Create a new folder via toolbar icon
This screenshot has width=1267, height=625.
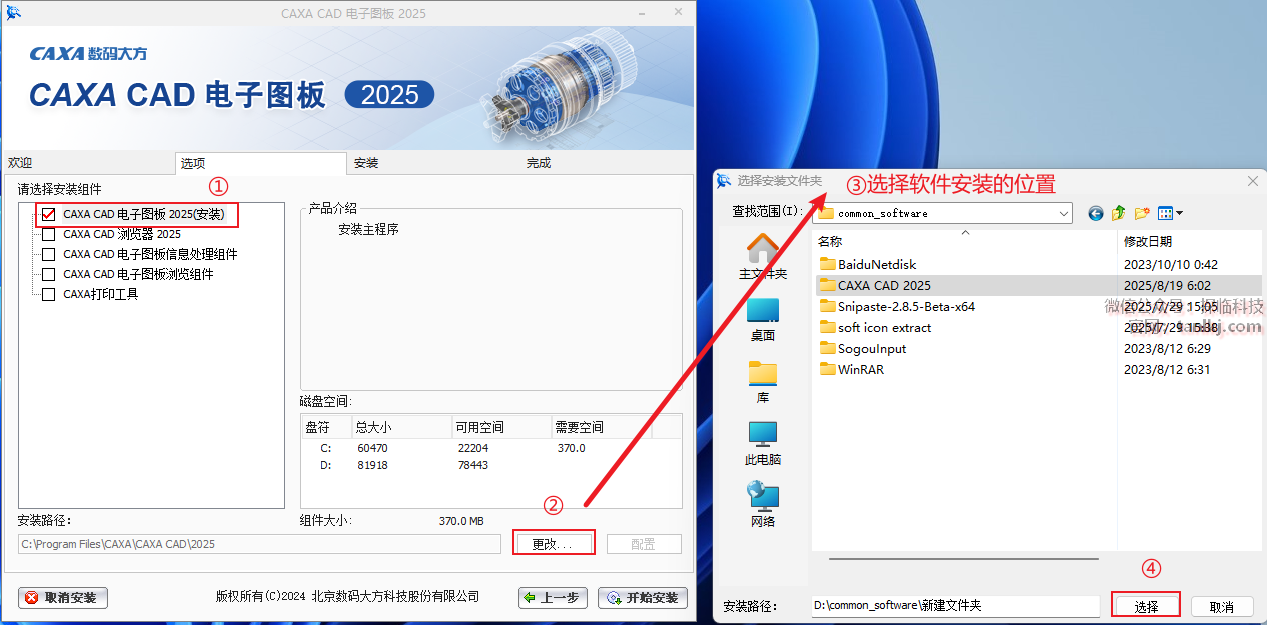click(x=1142, y=213)
